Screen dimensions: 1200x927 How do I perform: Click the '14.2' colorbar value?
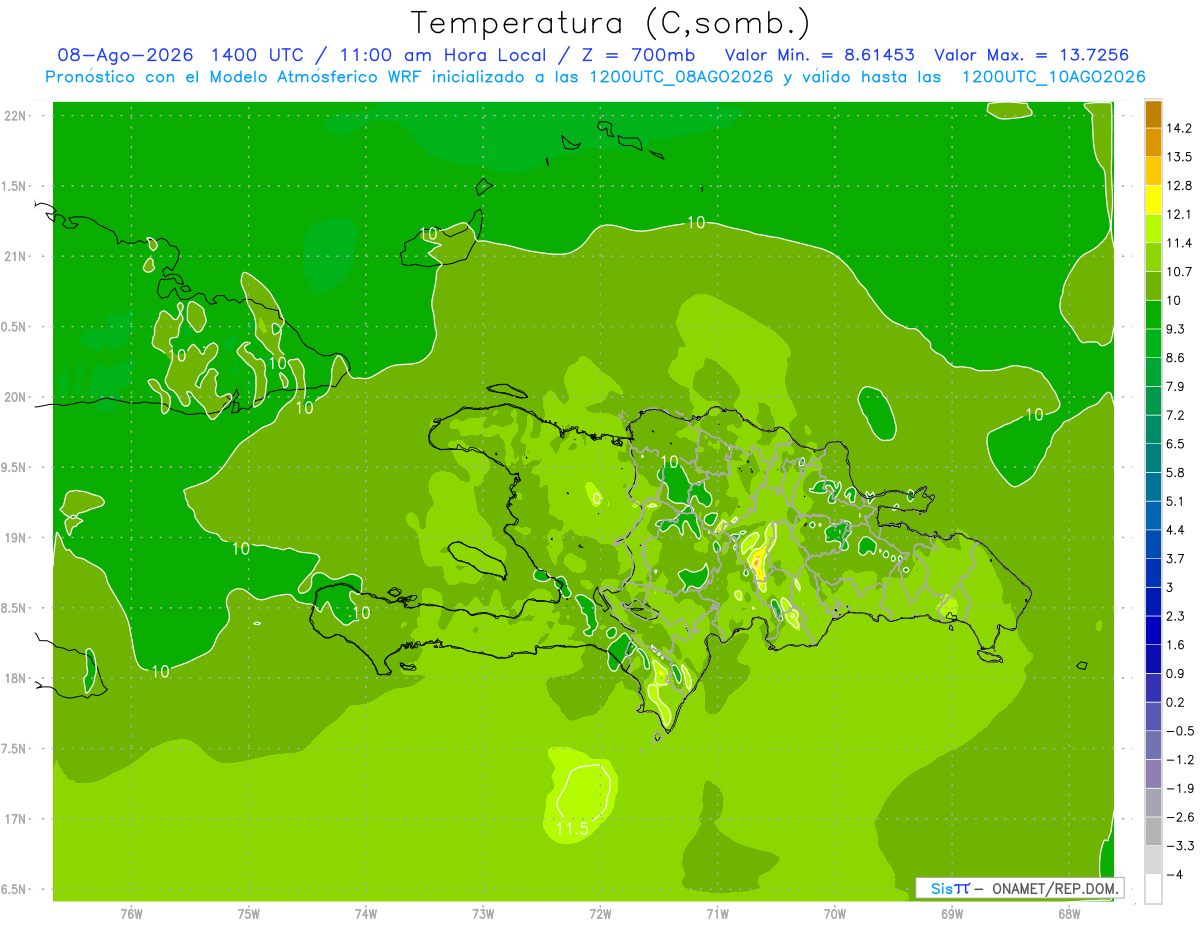[1179, 128]
